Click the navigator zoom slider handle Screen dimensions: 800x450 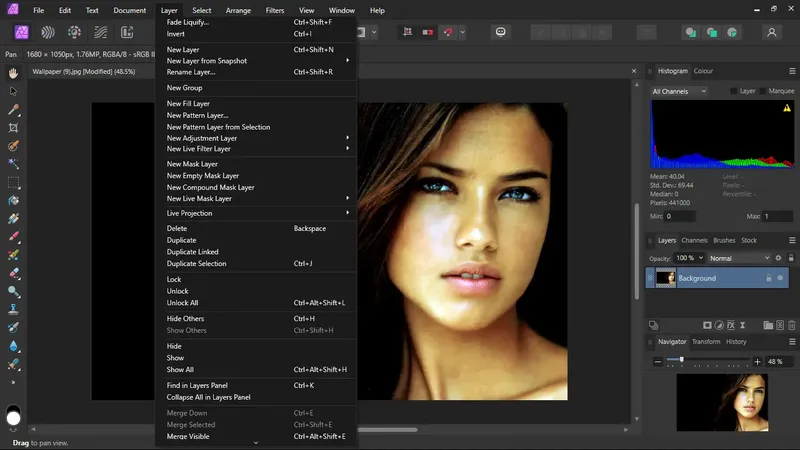point(682,360)
